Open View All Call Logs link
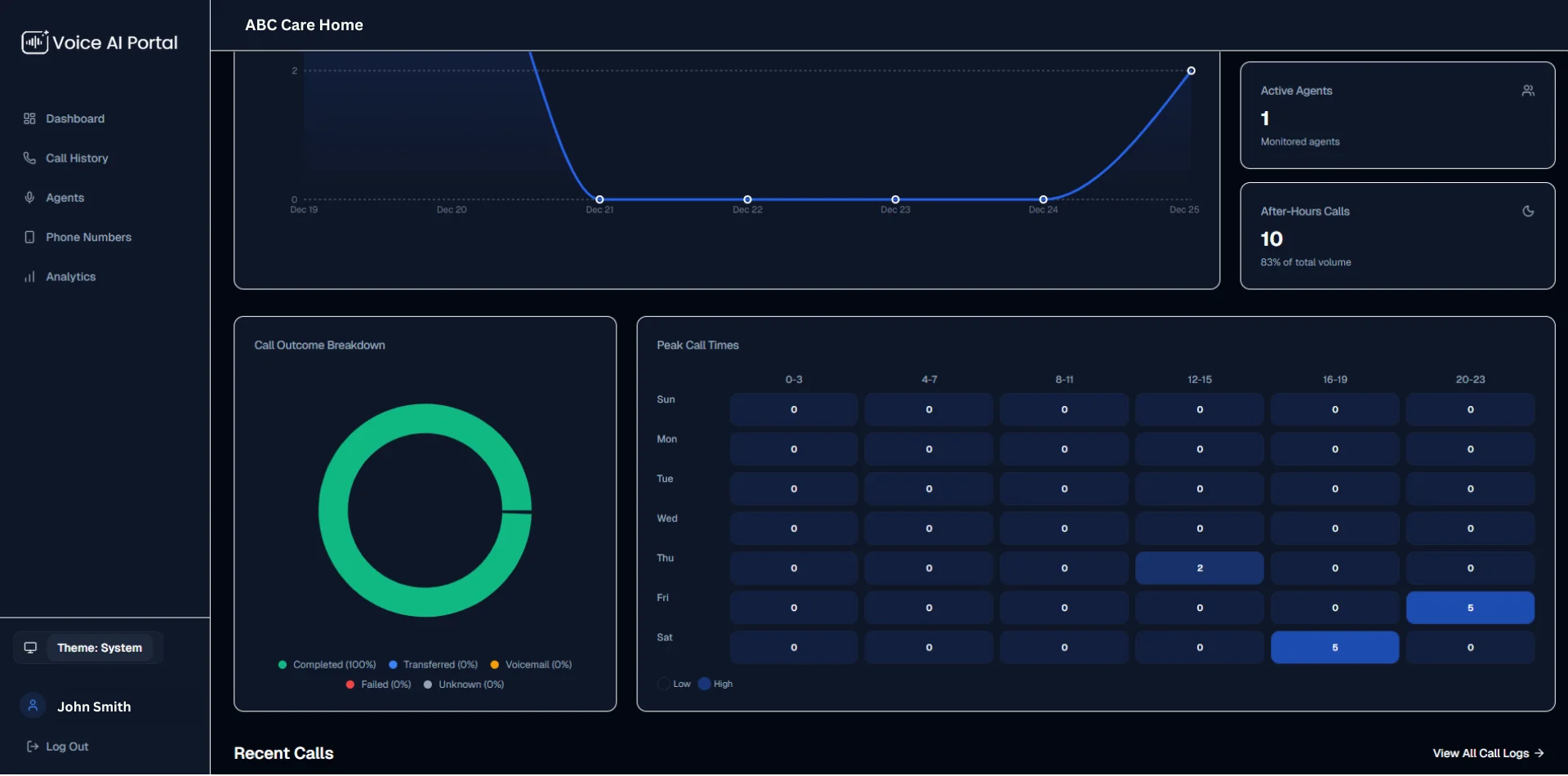Viewport: 1568px width, 776px height. [1488, 753]
